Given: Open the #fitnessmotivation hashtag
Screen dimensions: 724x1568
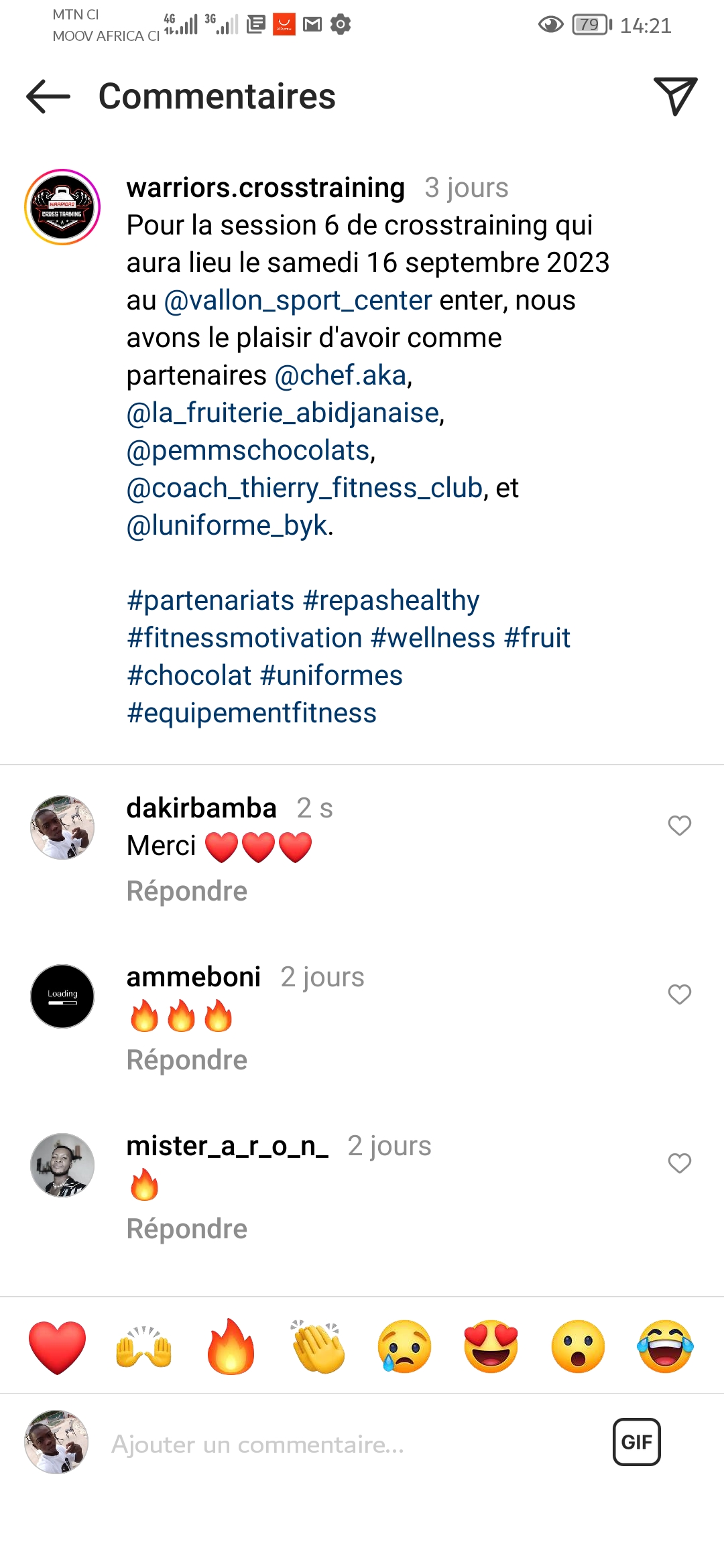Looking at the screenshot, I should (x=245, y=638).
